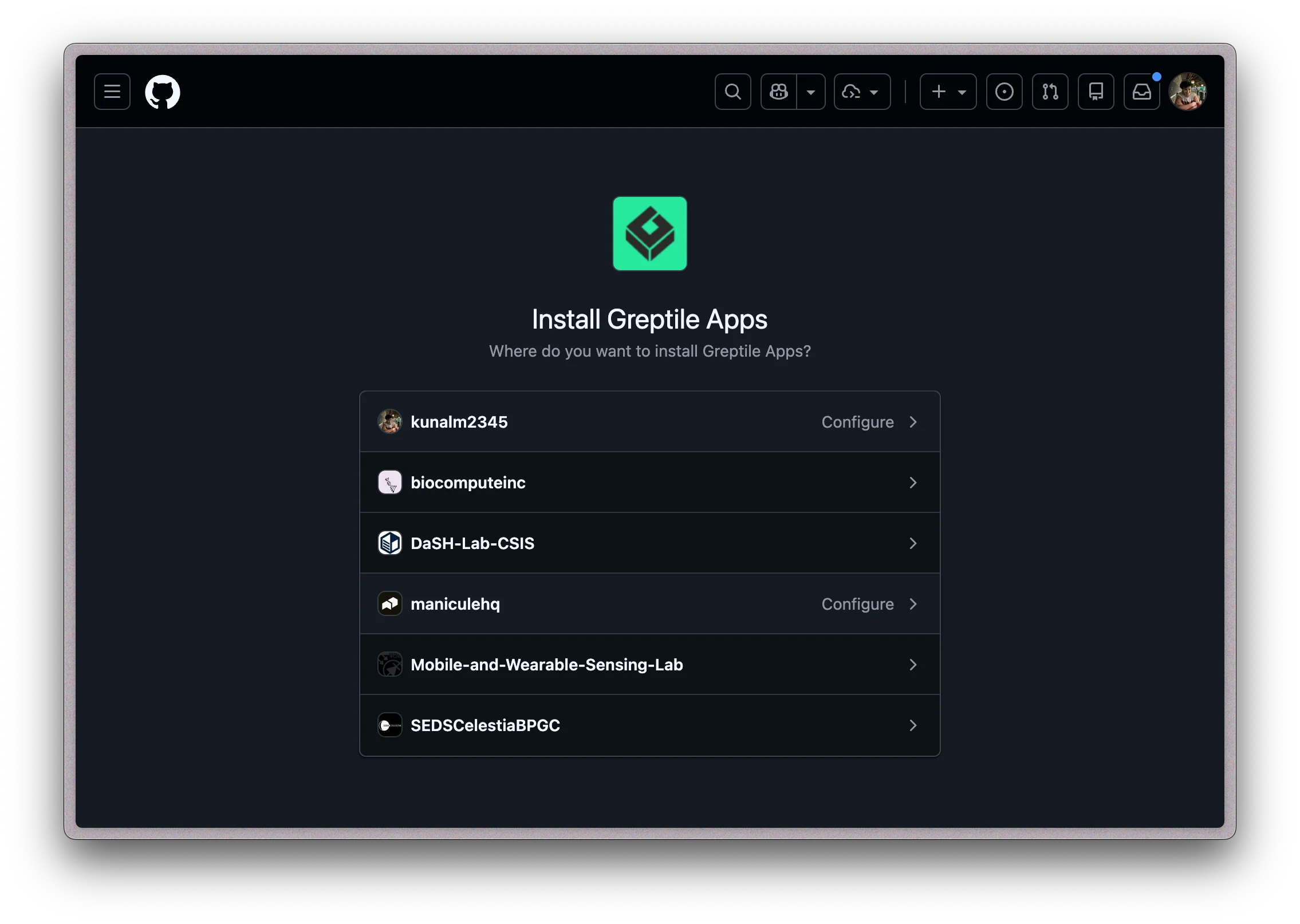This screenshot has height=924, width=1300.
Task: Open the hamburger navigation menu
Action: click(112, 92)
